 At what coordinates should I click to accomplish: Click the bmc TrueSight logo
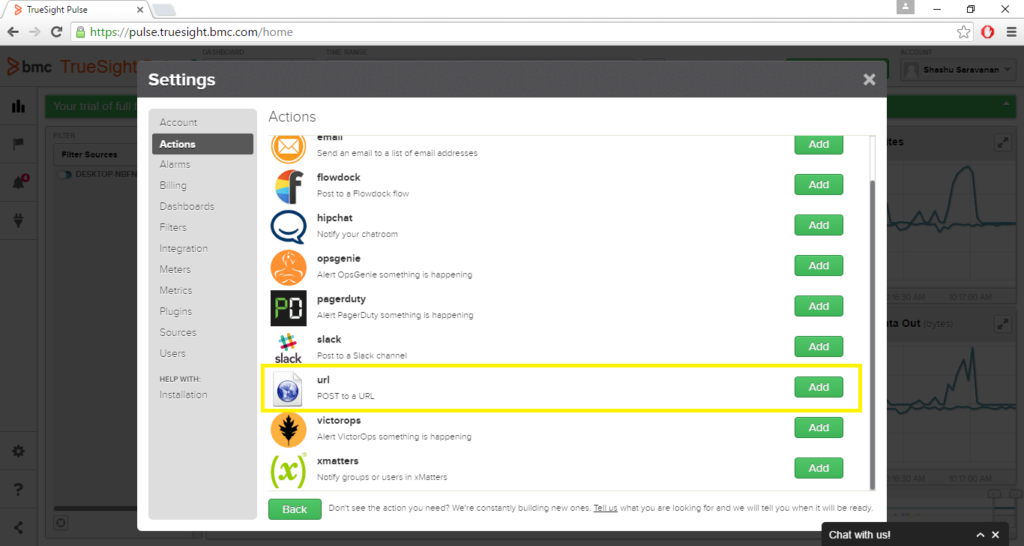[x=72, y=67]
